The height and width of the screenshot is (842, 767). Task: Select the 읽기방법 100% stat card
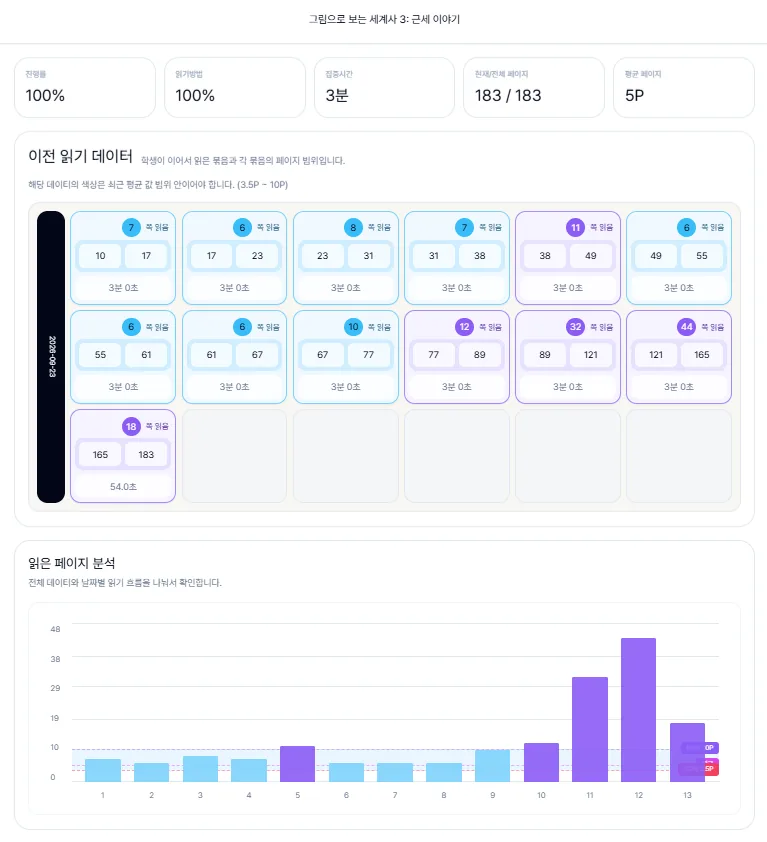(235, 88)
